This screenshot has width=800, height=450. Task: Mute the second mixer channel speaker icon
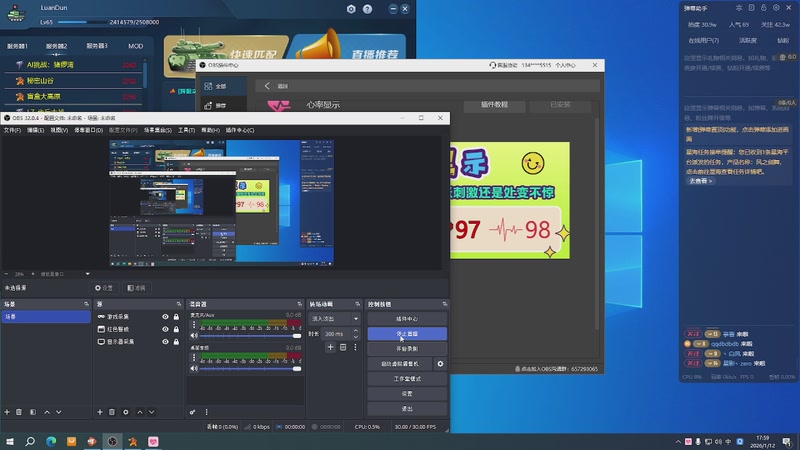click(x=194, y=368)
